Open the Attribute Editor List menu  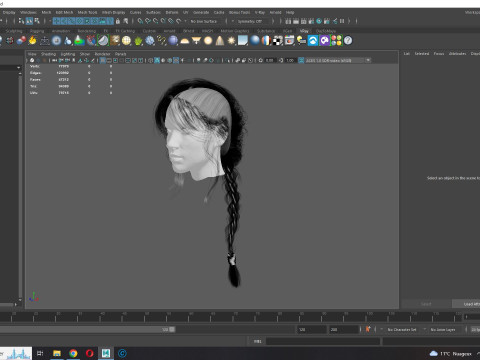(407, 54)
